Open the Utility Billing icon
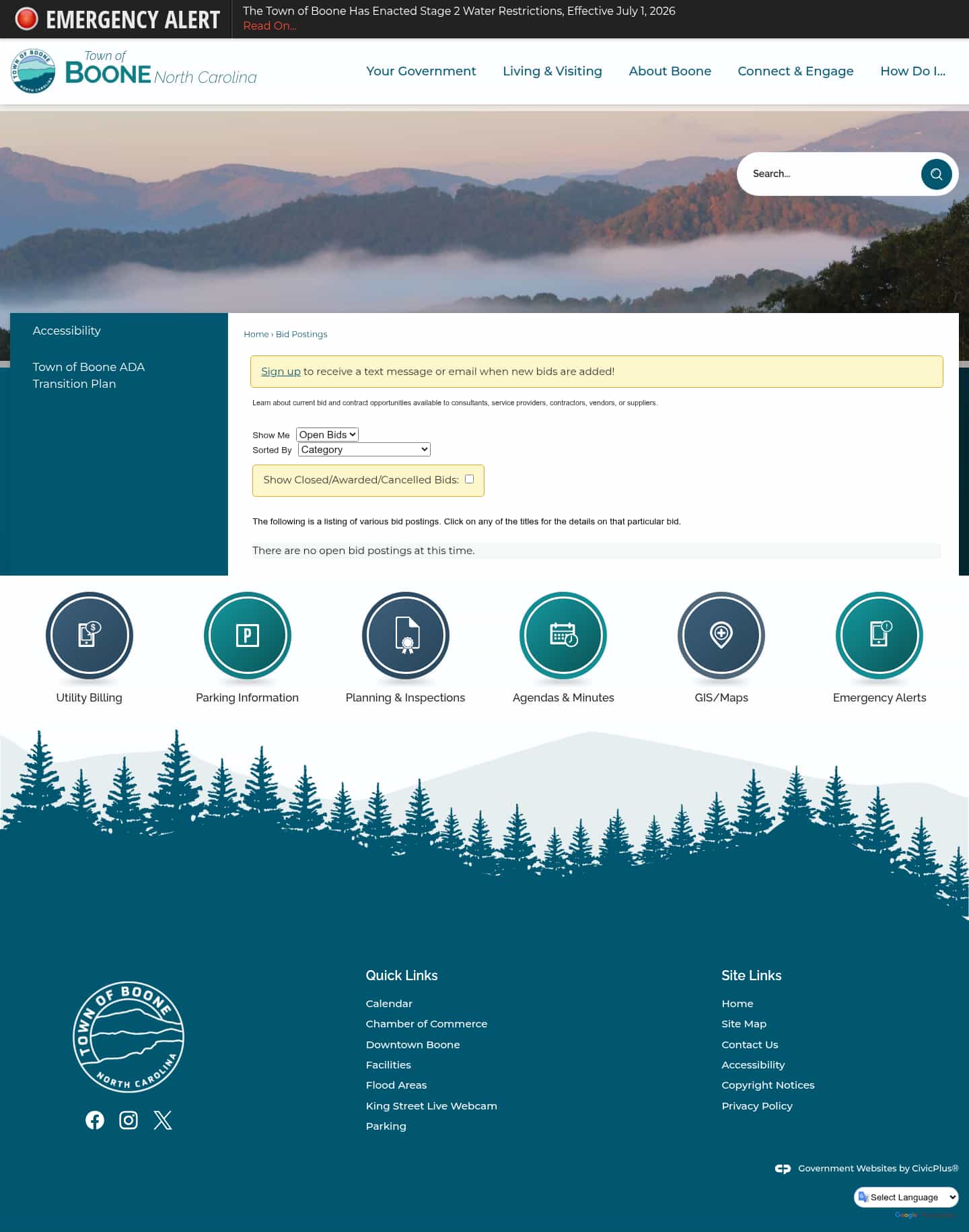969x1232 pixels. (89, 635)
